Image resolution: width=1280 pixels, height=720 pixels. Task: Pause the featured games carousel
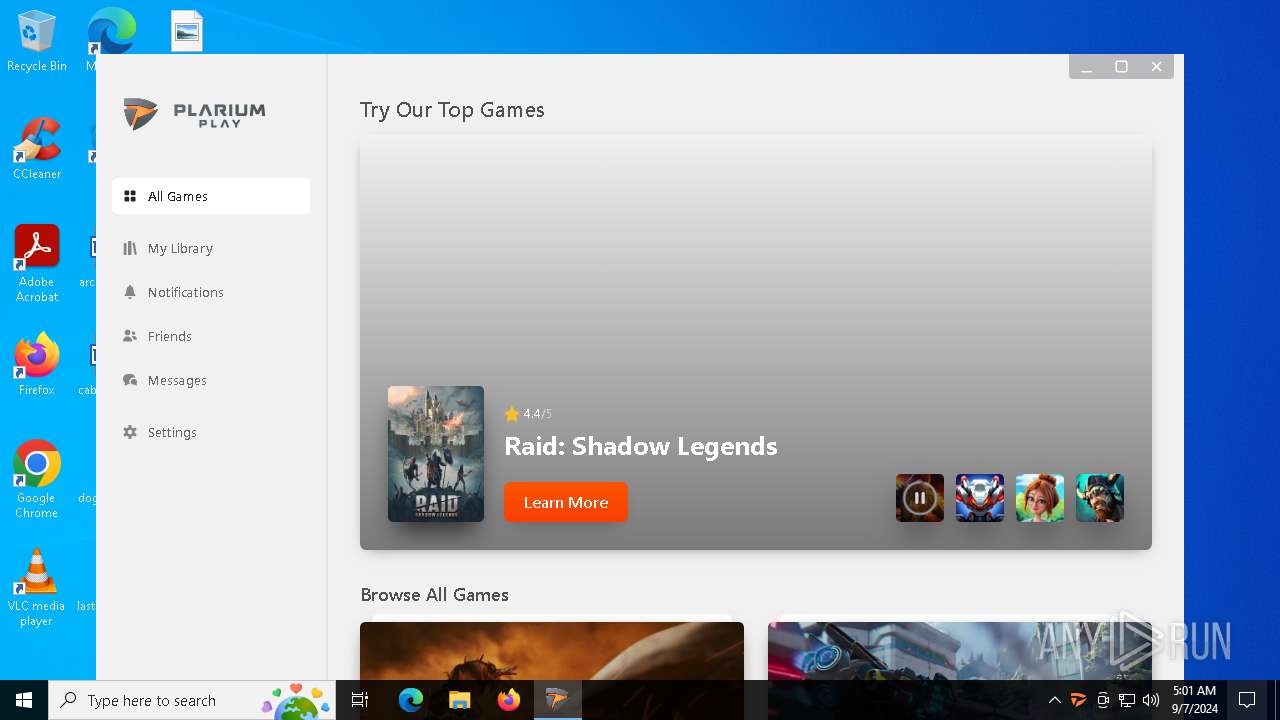point(920,498)
